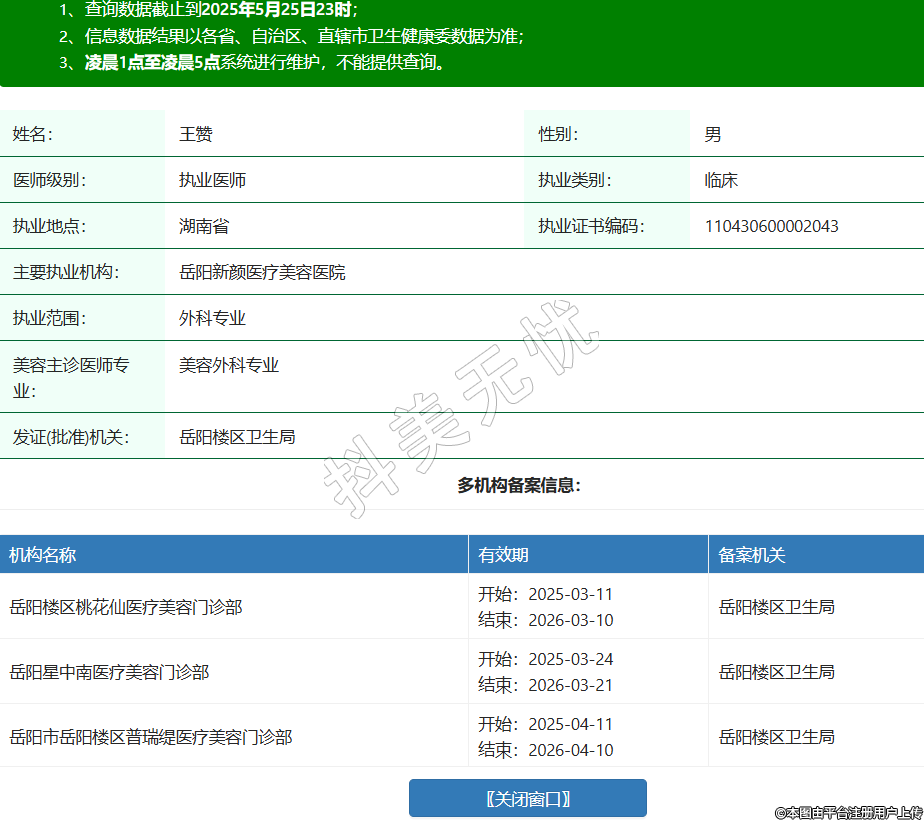924x820 pixels.
Task: Click the 有效期 column header
Action: [503, 555]
